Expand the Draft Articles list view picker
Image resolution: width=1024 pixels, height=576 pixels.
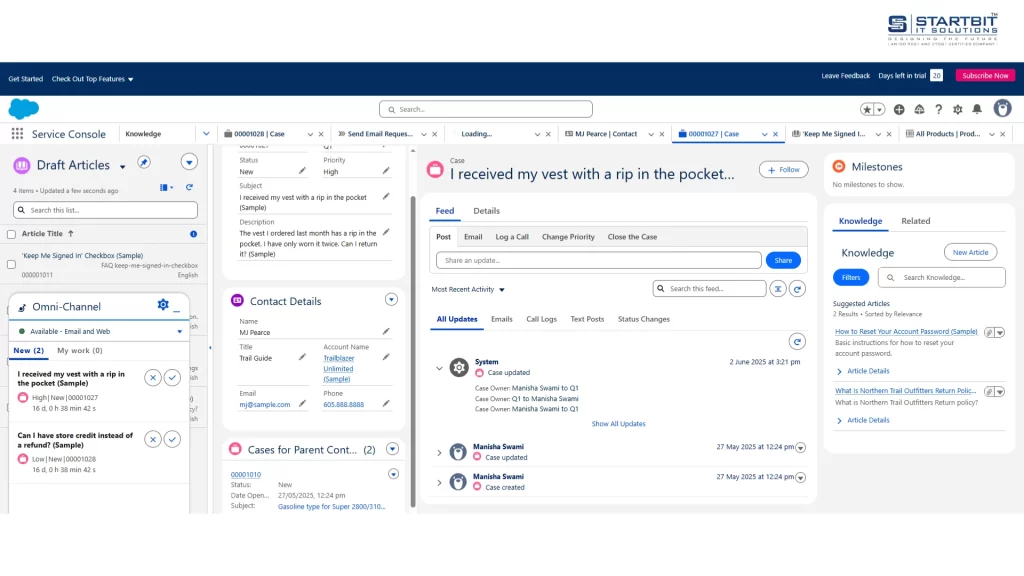(123, 167)
